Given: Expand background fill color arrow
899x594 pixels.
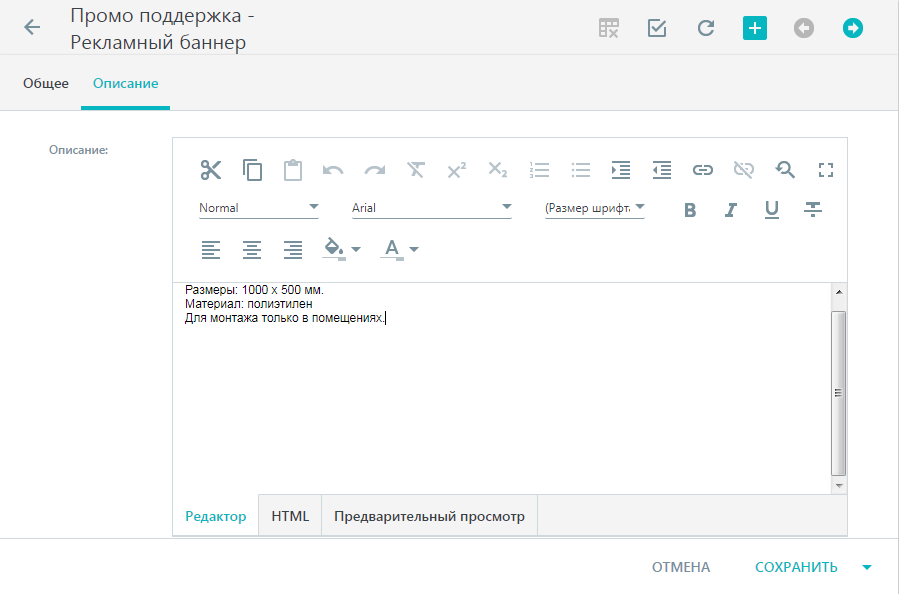Looking at the screenshot, I should tap(356, 249).
